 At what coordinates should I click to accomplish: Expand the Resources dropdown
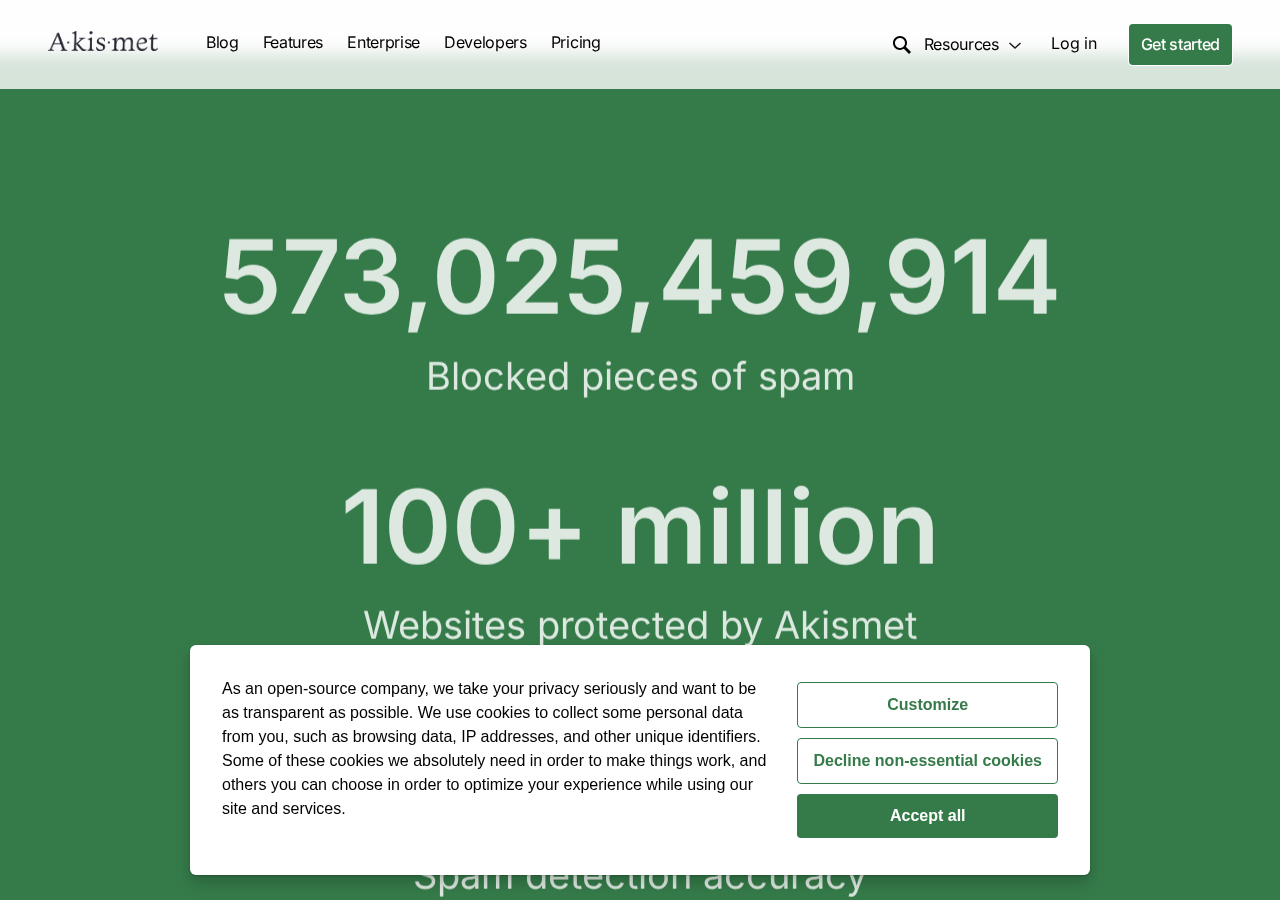(x=972, y=45)
